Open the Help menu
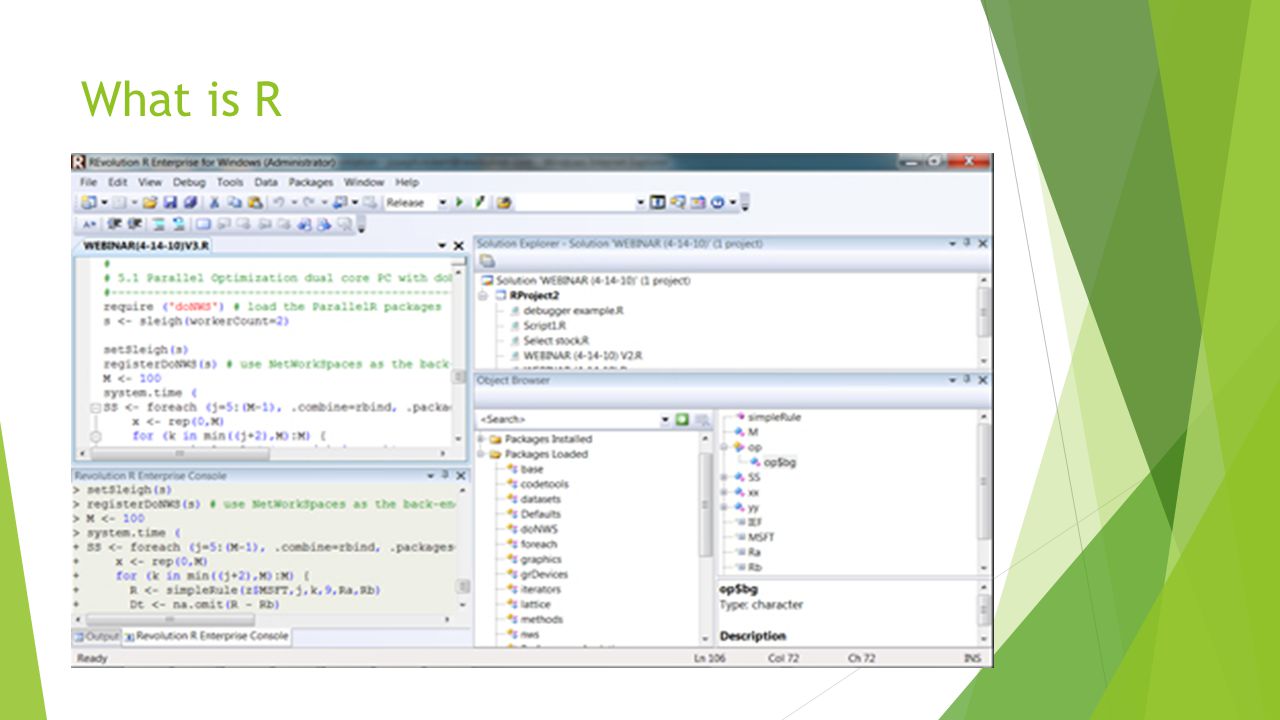 (407, 182)
